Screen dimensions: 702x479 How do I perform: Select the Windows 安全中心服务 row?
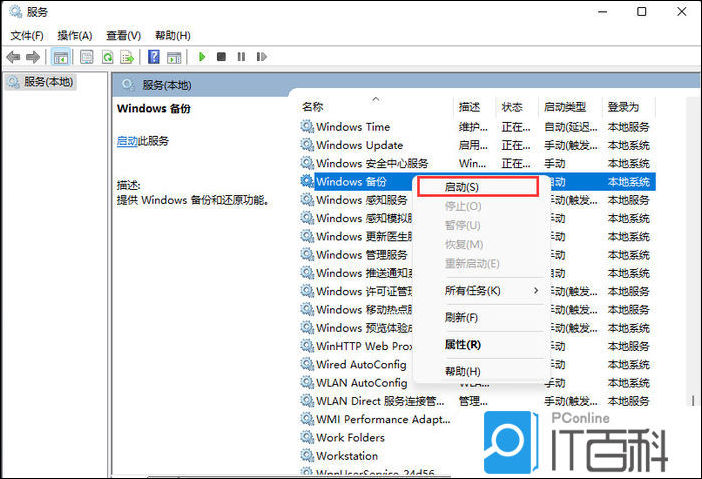tap(477, 163)
